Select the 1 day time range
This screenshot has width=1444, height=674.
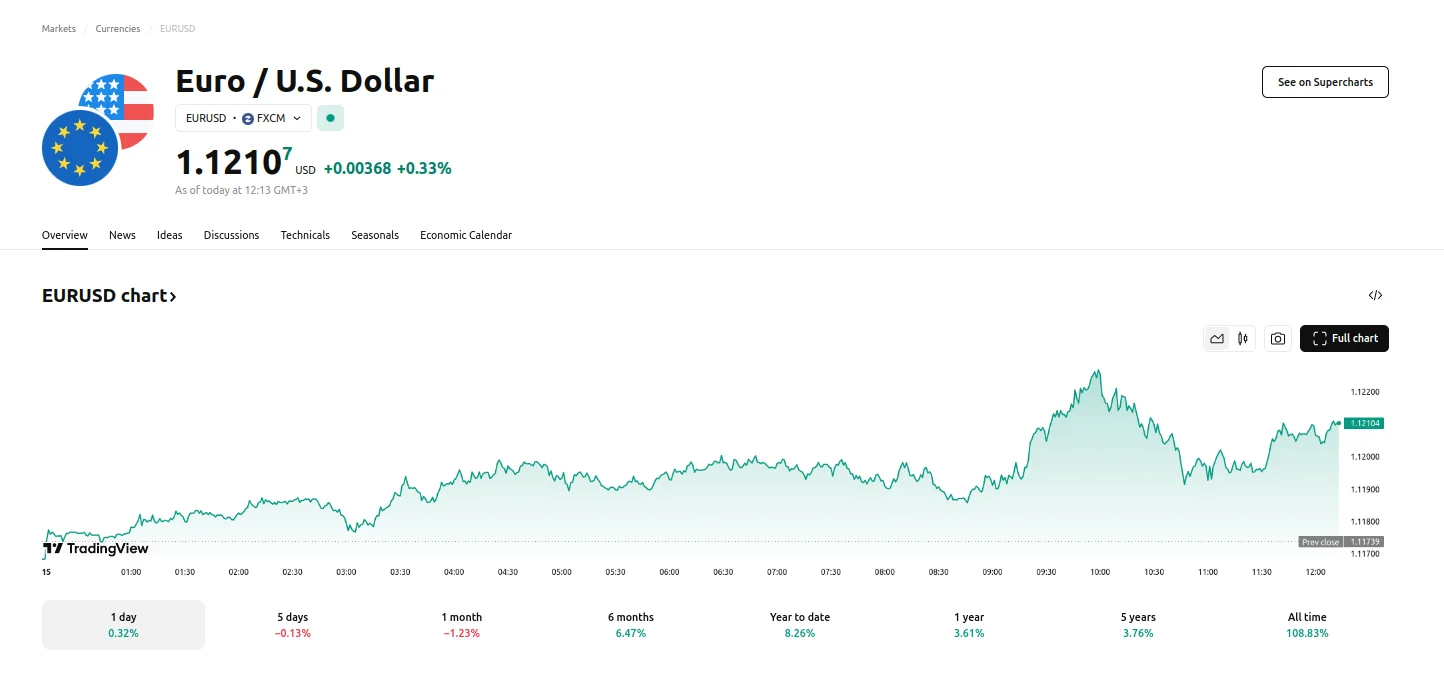(123, 625)
